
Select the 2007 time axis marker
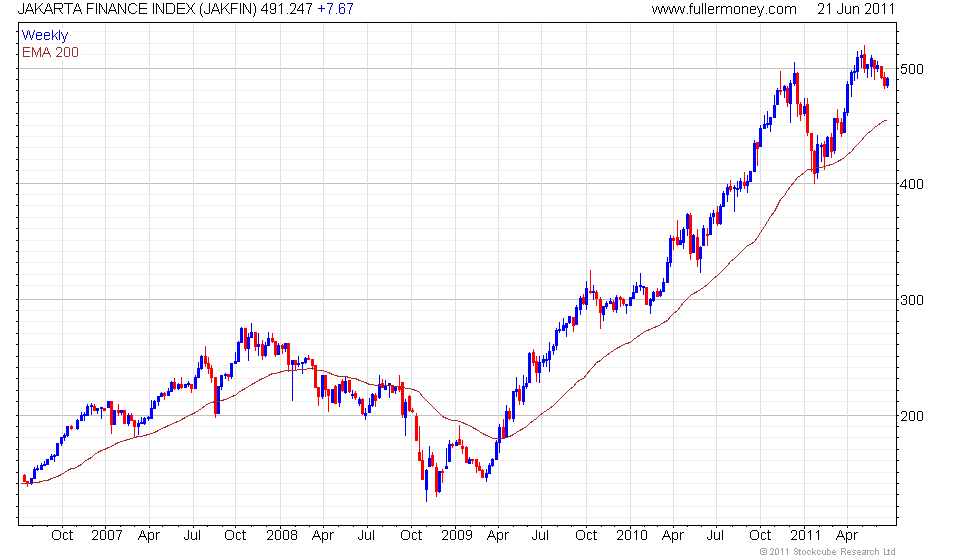pyautogui.click(x=106, y=536)
